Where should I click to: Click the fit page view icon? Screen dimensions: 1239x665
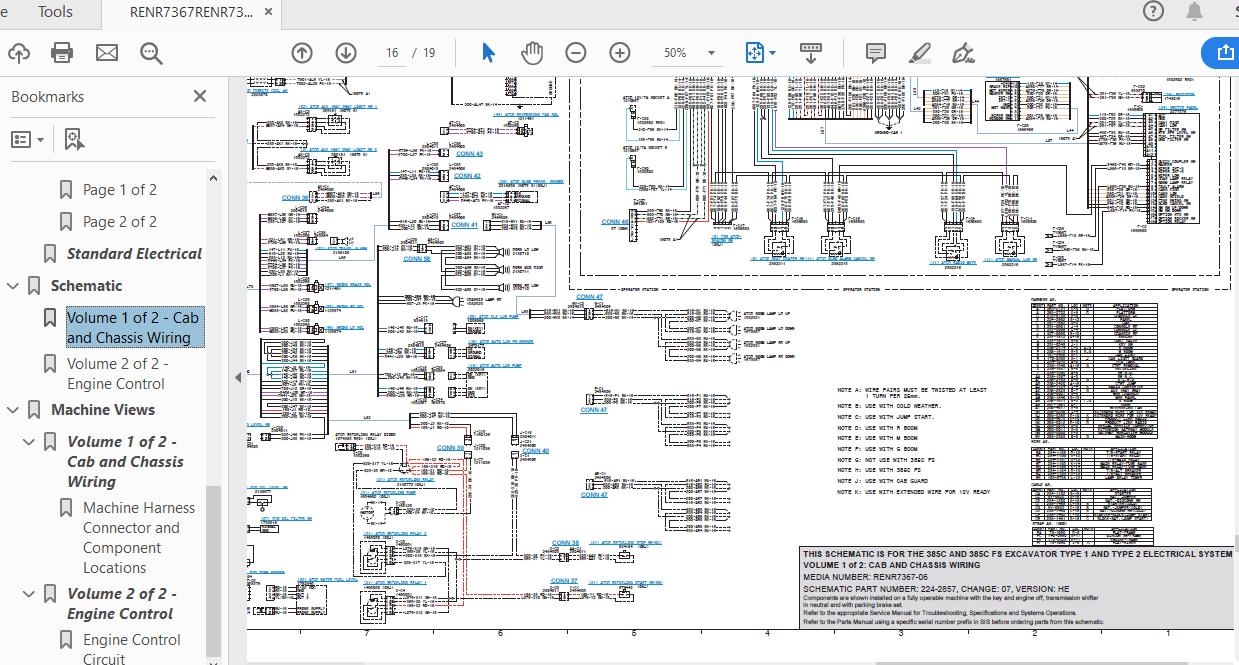[754, 53]
